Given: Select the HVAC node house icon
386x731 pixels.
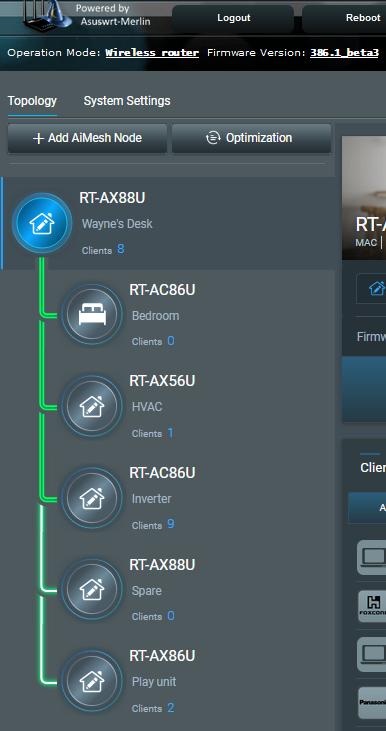Looking at the screenshot, I should point(92,407).
